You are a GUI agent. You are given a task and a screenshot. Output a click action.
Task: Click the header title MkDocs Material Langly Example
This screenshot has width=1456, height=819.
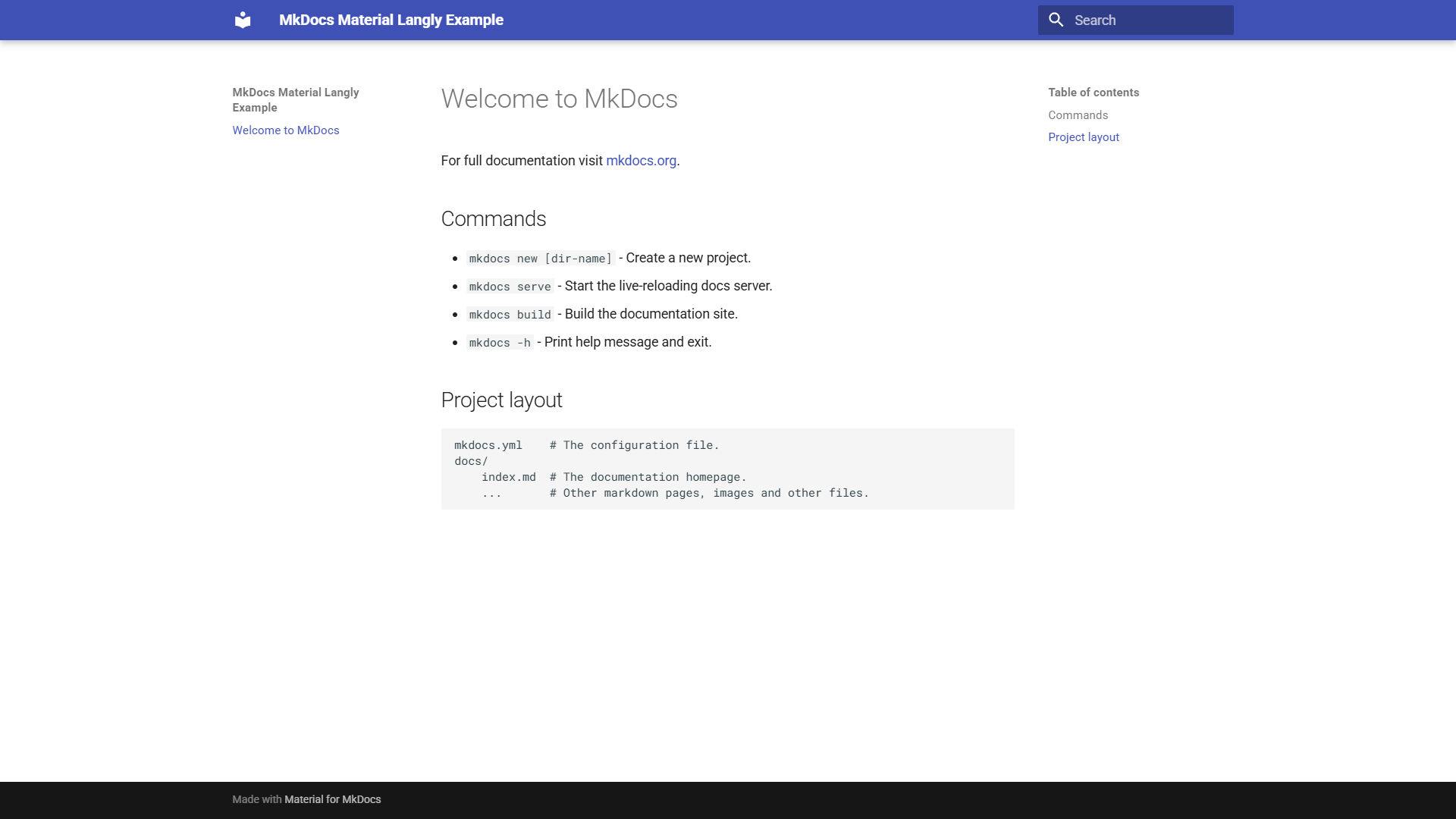391,20
